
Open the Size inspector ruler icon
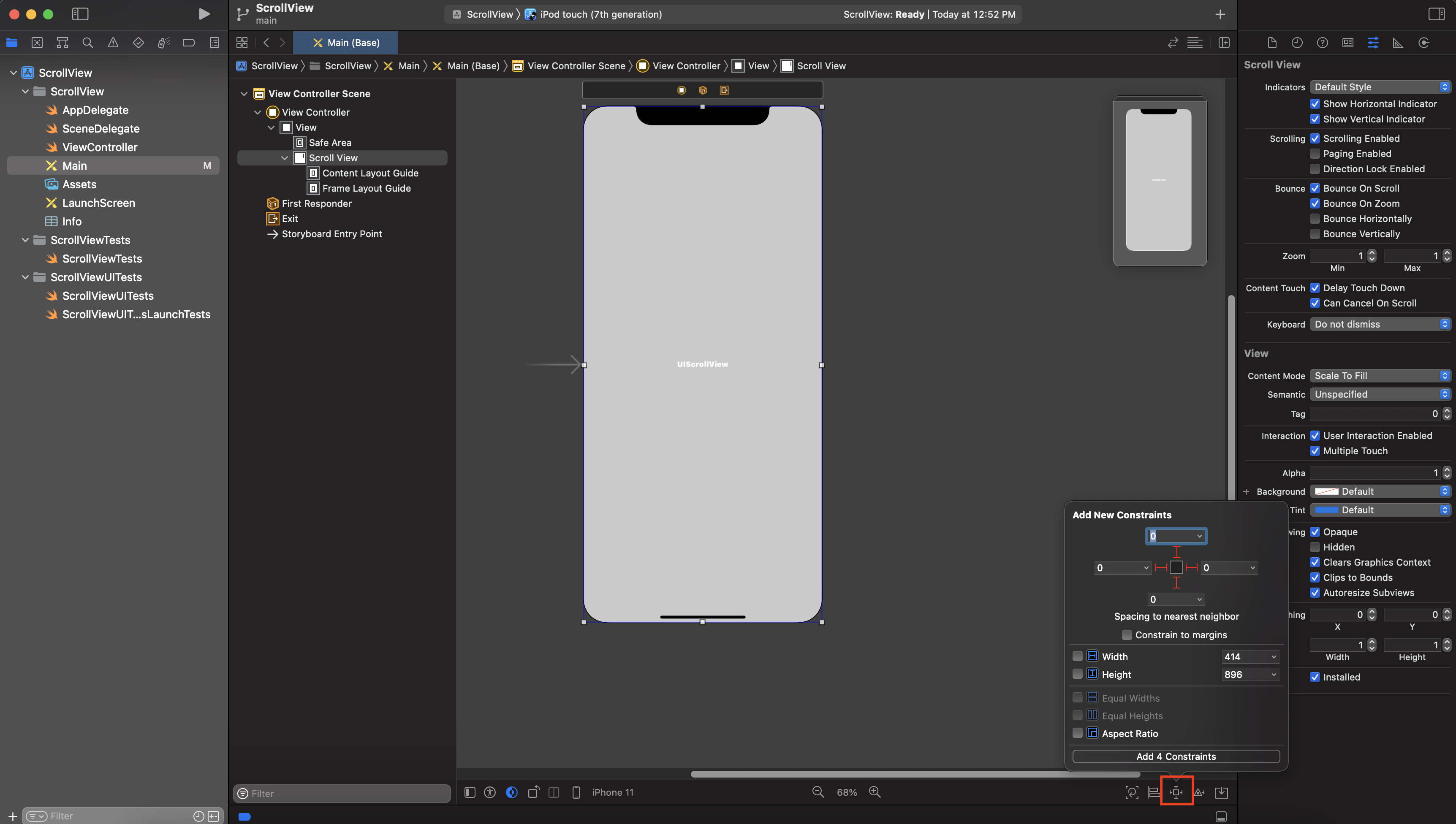(x=1398, y=43)
